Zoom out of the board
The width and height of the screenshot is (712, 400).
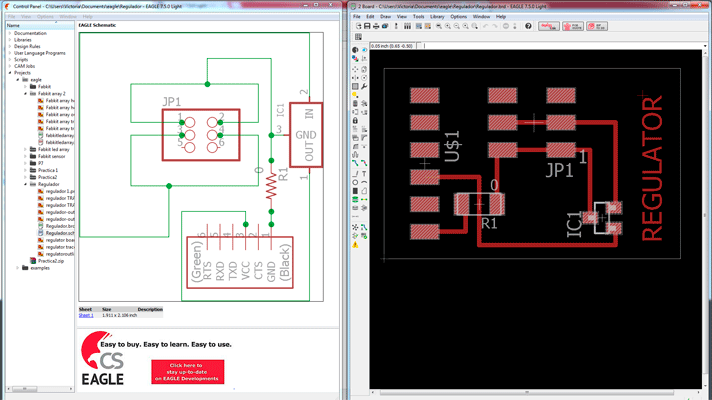(x=457, y=26)
